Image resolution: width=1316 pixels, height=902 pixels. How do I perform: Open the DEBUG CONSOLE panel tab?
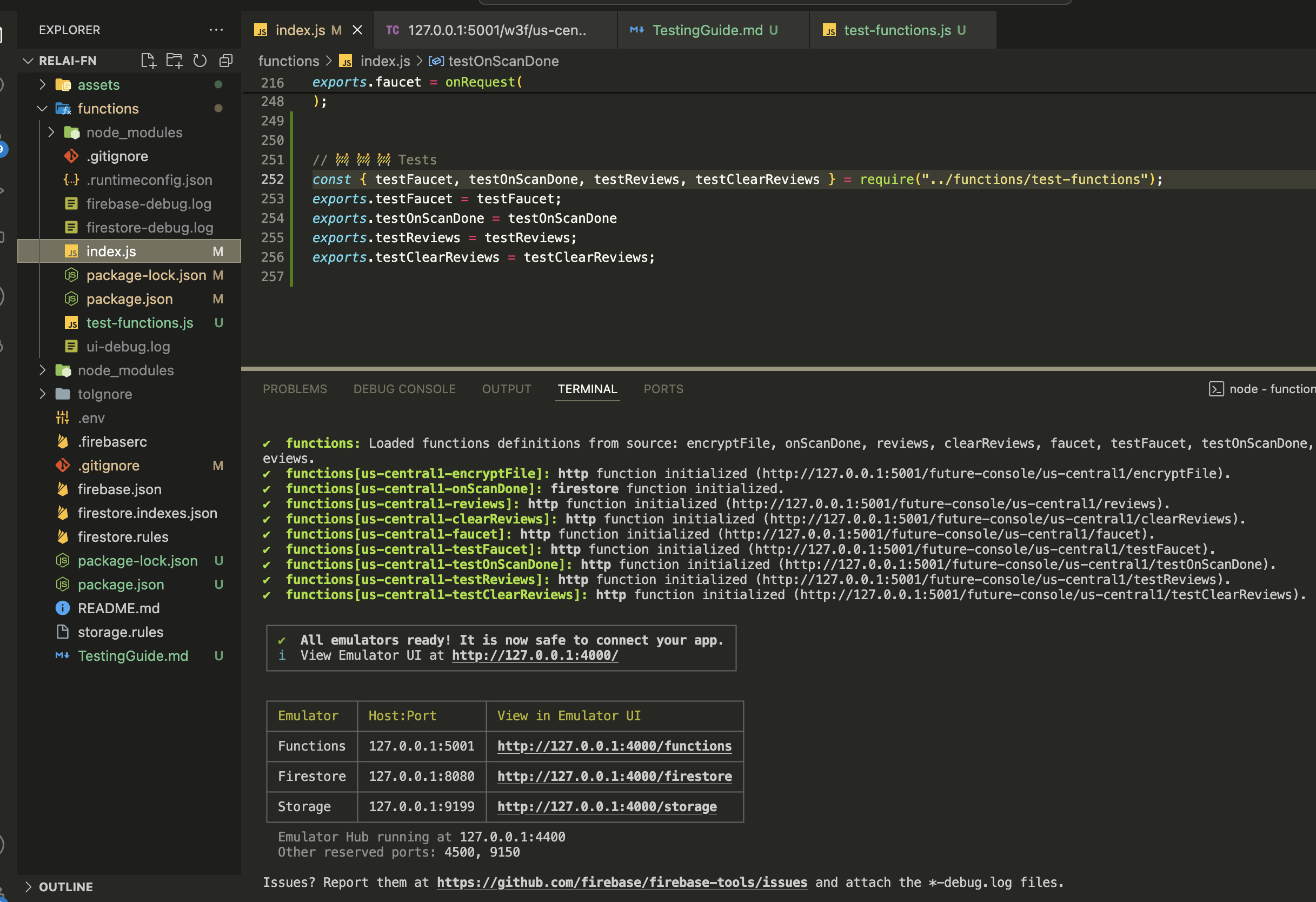(x=404, y=389)
